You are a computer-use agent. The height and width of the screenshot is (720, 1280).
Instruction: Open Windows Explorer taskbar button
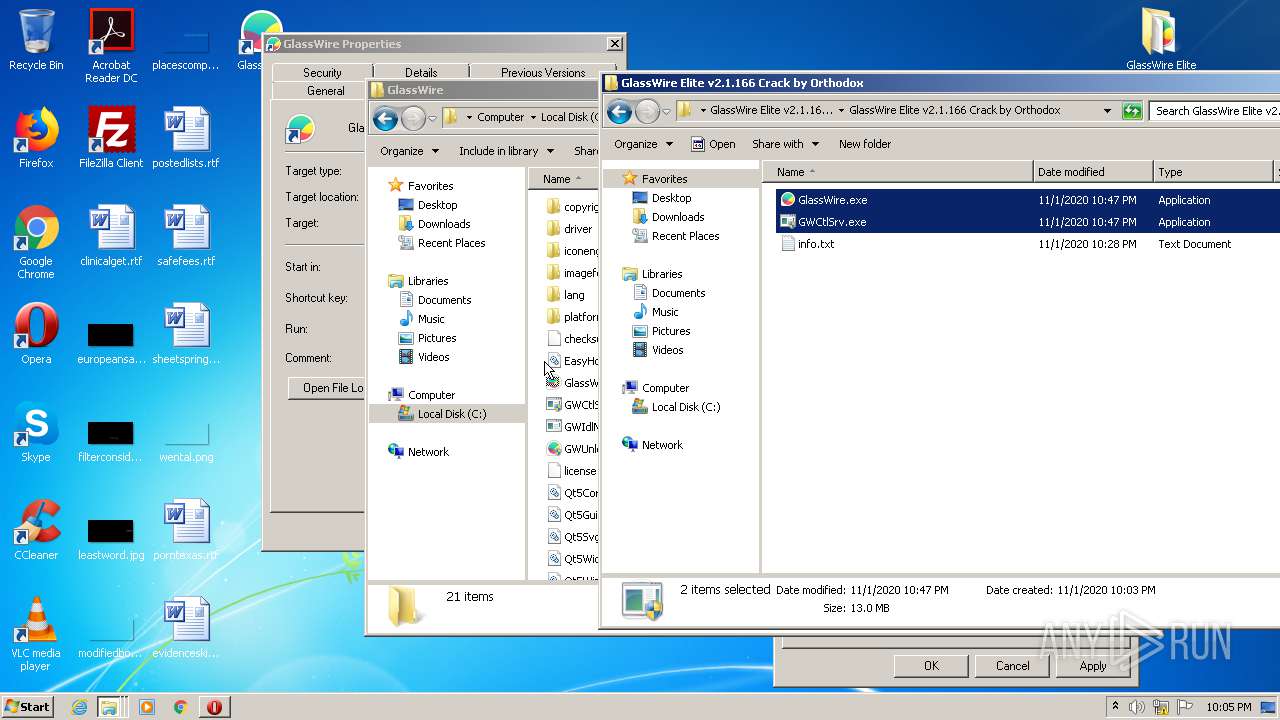[109, 707]
